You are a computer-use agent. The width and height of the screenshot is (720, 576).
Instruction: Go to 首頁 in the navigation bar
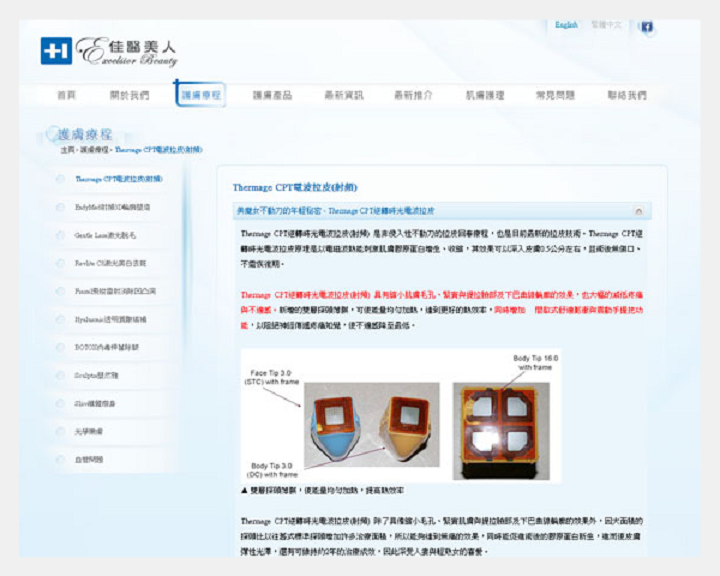[67, 95]
